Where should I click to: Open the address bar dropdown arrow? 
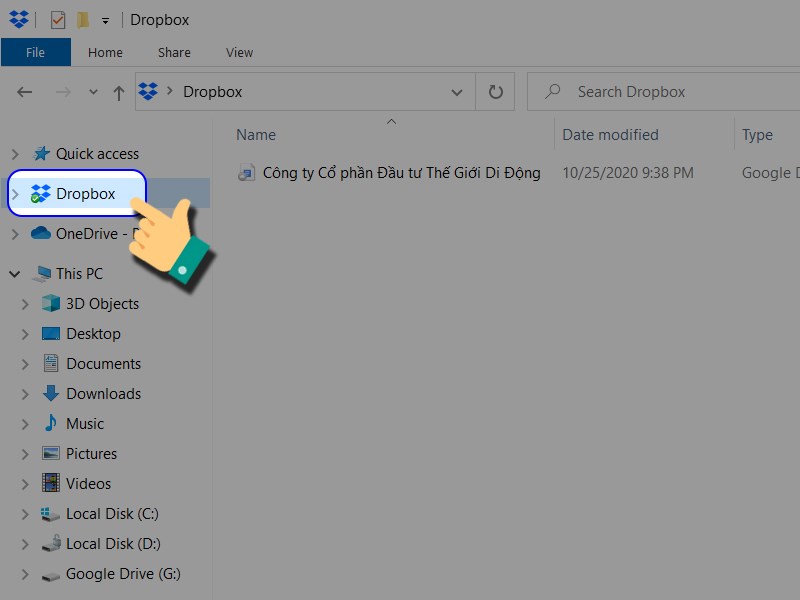point(457,91)
